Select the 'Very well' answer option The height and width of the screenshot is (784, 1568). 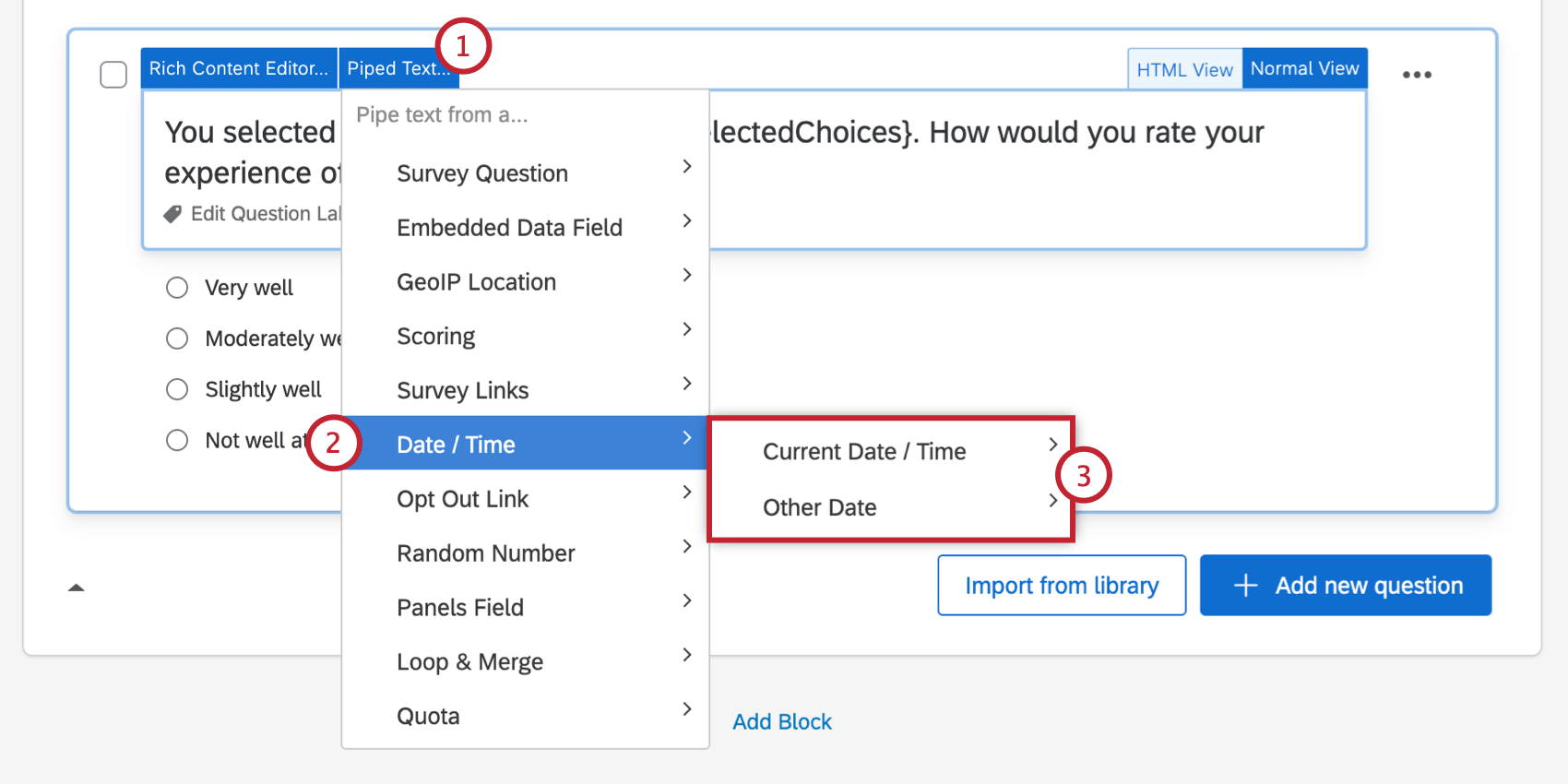[x=177, y=287]
